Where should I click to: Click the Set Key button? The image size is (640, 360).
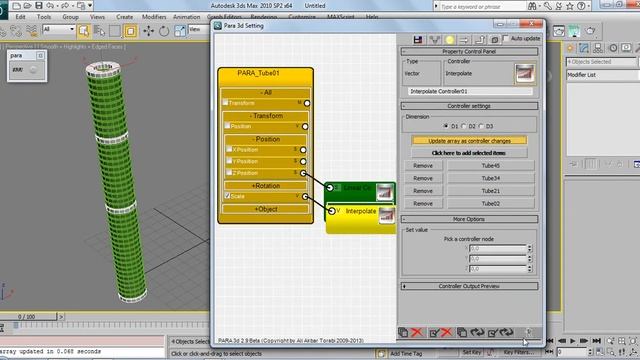(x=471, y=352)
